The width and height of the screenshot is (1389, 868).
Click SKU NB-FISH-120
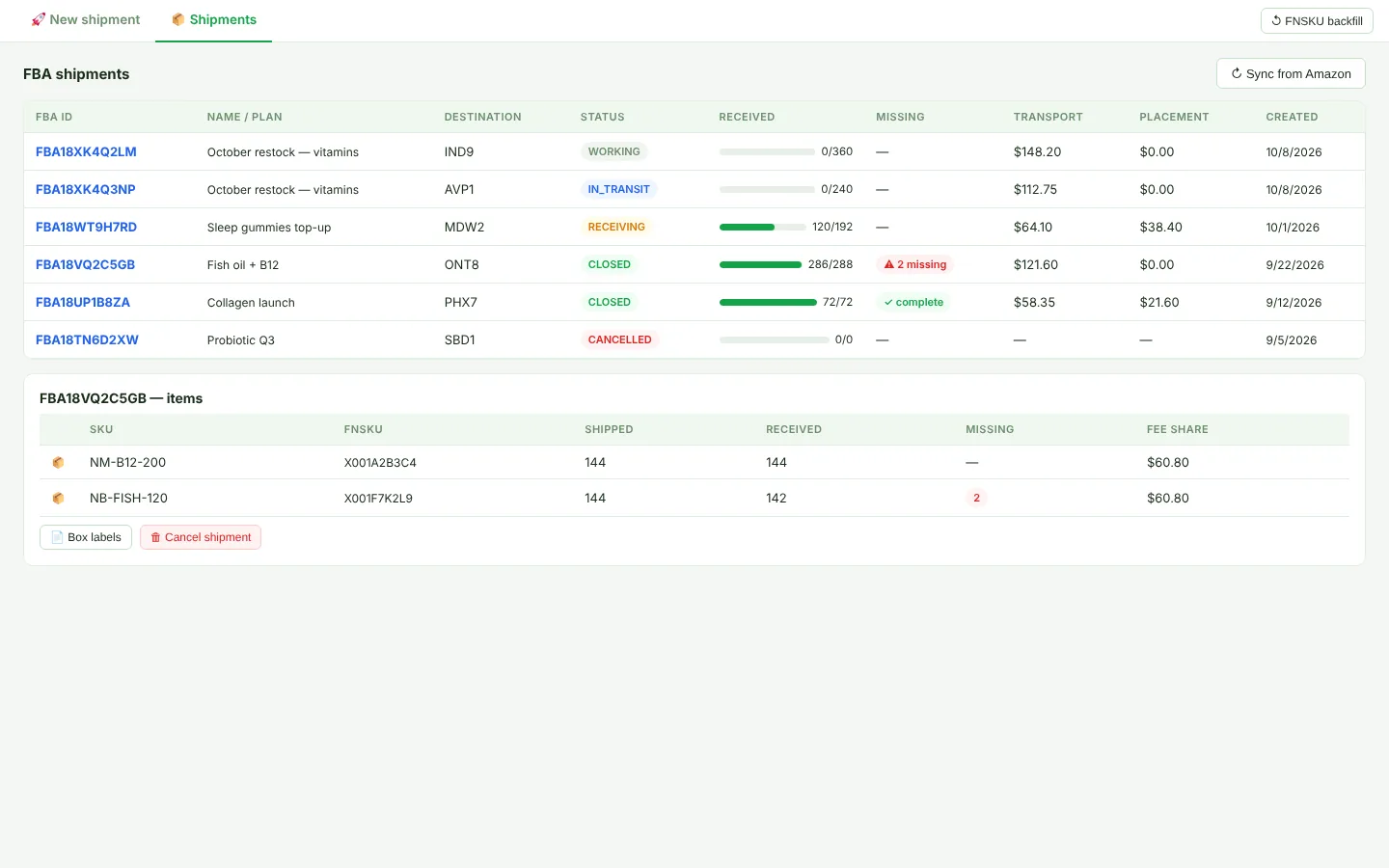pos(128,498)
